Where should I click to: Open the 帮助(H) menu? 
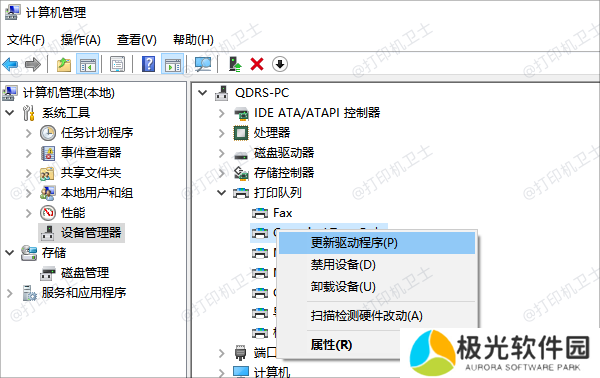pyautogui.click(x=193, y=39)
